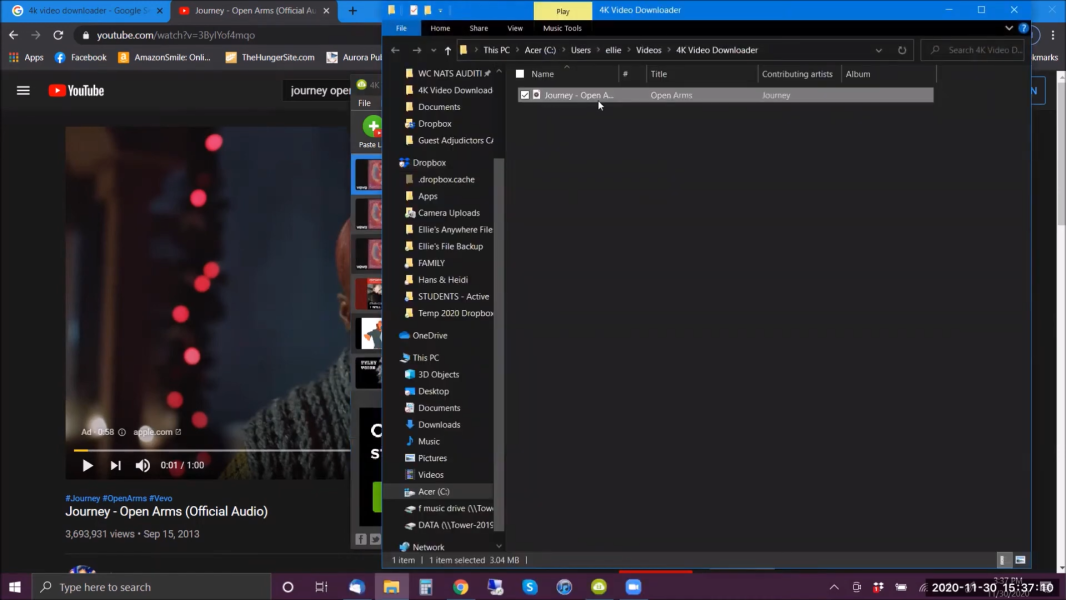
Task: Close the Journey Open Arms browser tab
Action: click(x=326, y=11)
